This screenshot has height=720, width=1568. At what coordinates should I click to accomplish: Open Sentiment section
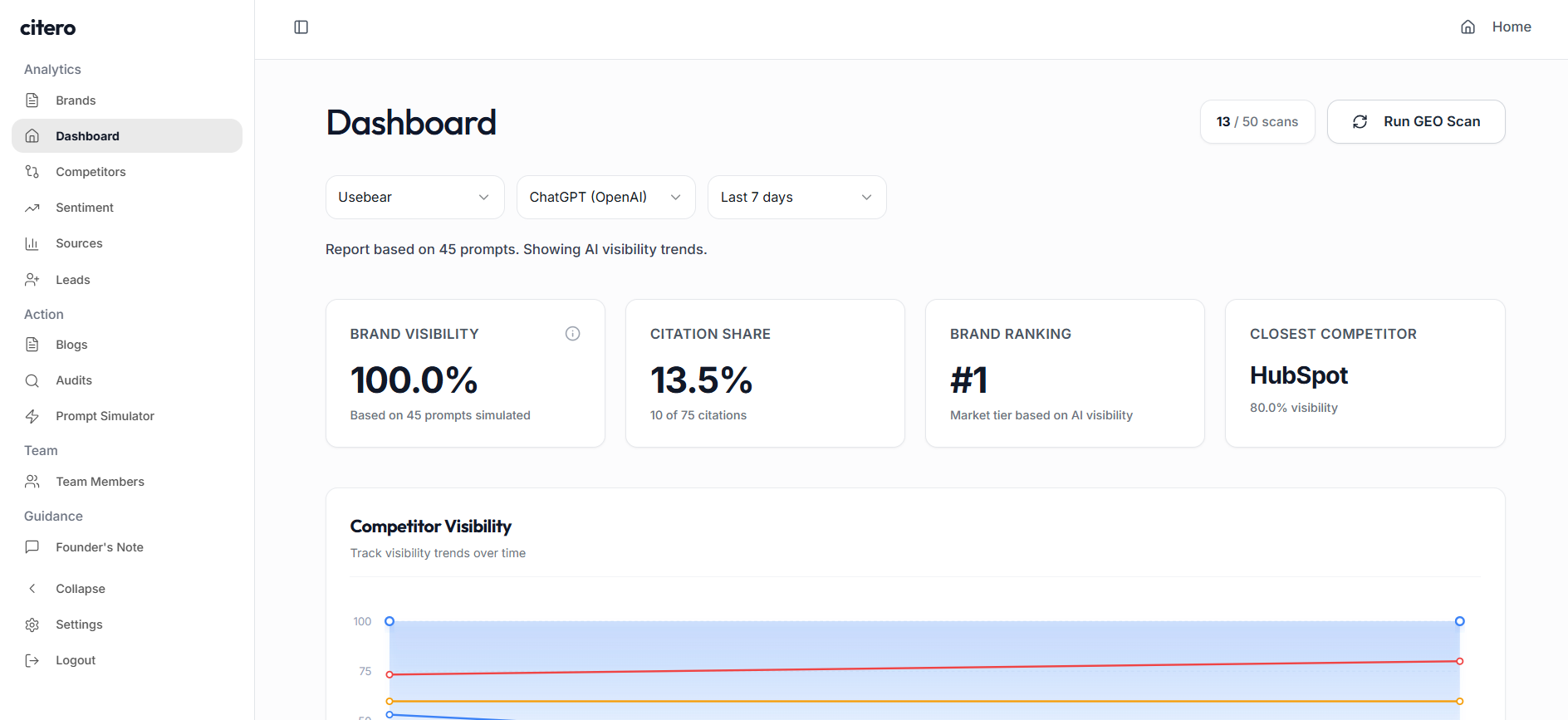(x=127, y=208)
